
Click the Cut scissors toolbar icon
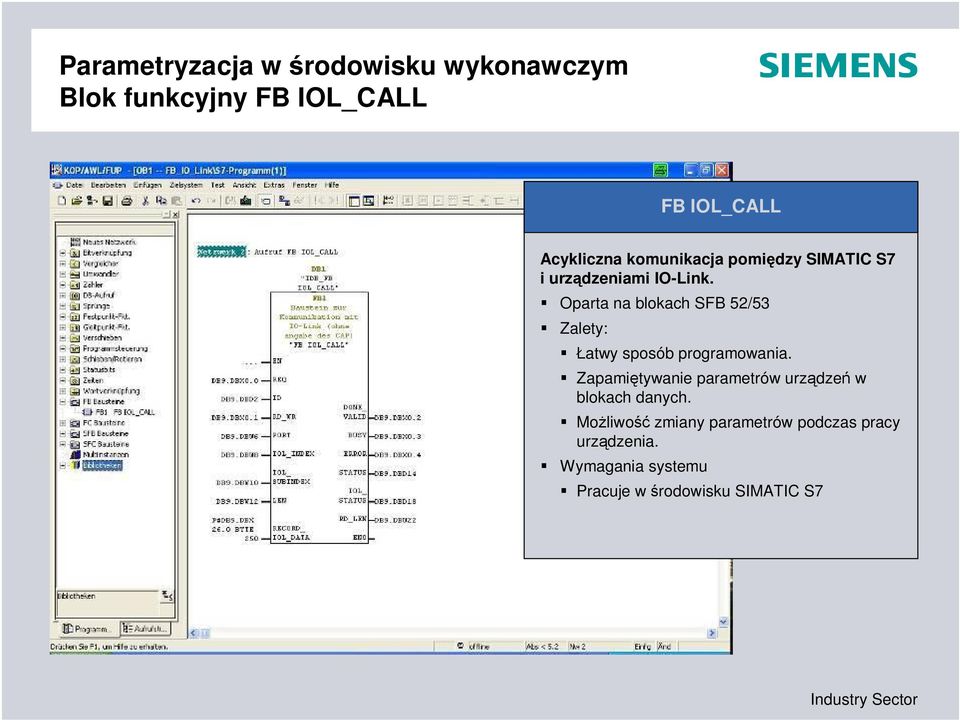tap(146, 200)
